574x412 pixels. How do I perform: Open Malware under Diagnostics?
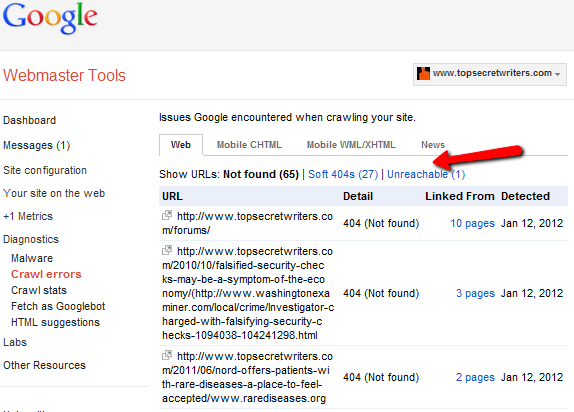click(x=32, y=259)
